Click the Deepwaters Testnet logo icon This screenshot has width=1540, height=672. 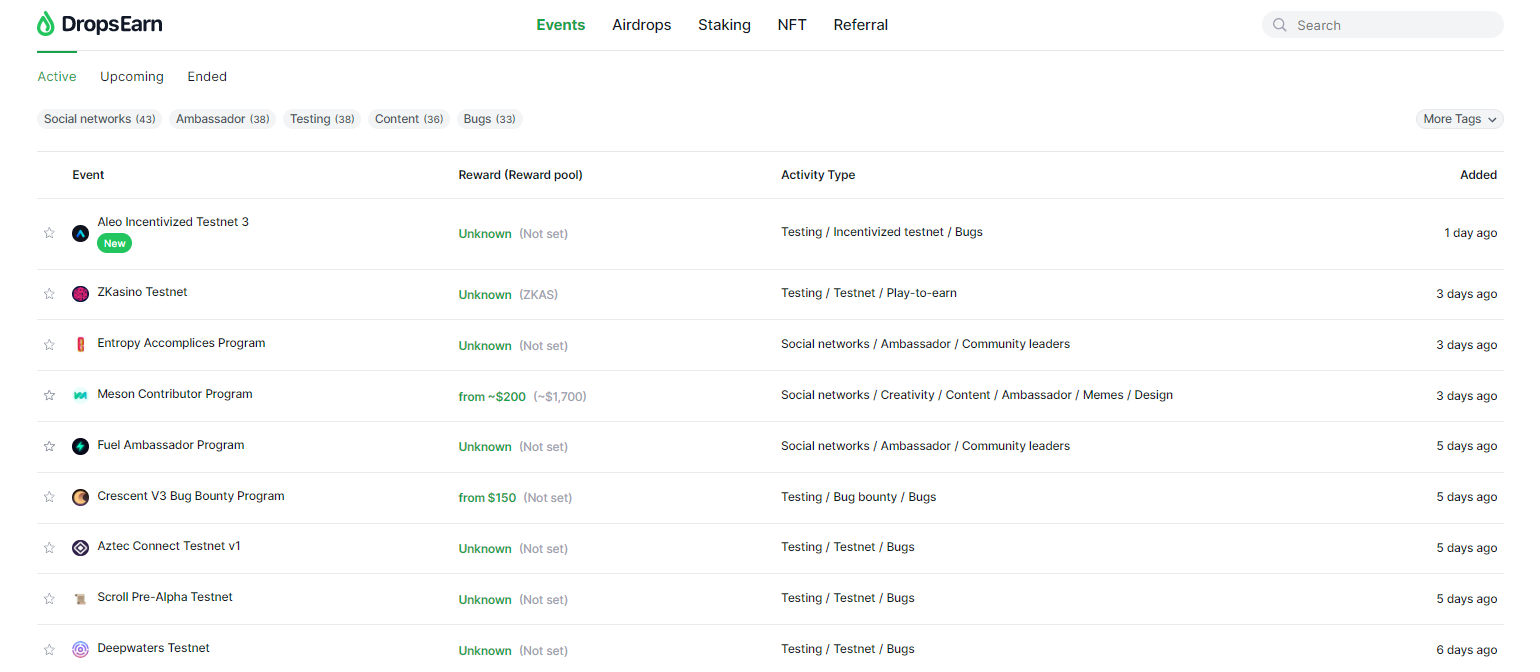(81, 649)
